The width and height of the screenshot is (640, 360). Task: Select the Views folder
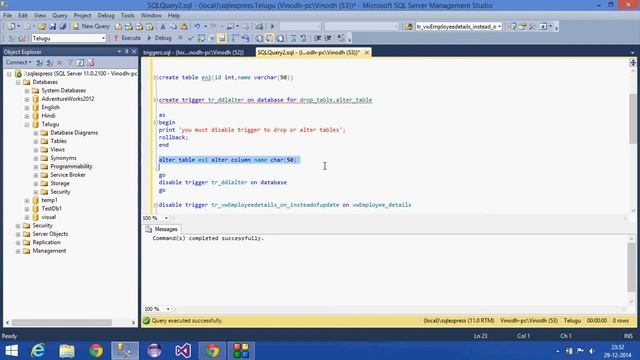[57, 150]
